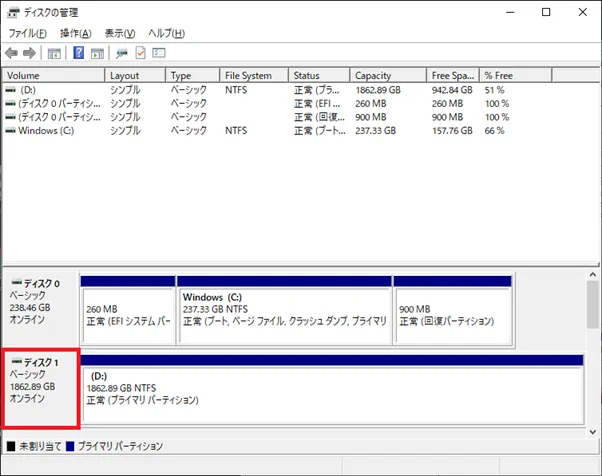Screen dimensions: 602x476
Task: Open the 操作(A) menu
Action: (76, 33)
